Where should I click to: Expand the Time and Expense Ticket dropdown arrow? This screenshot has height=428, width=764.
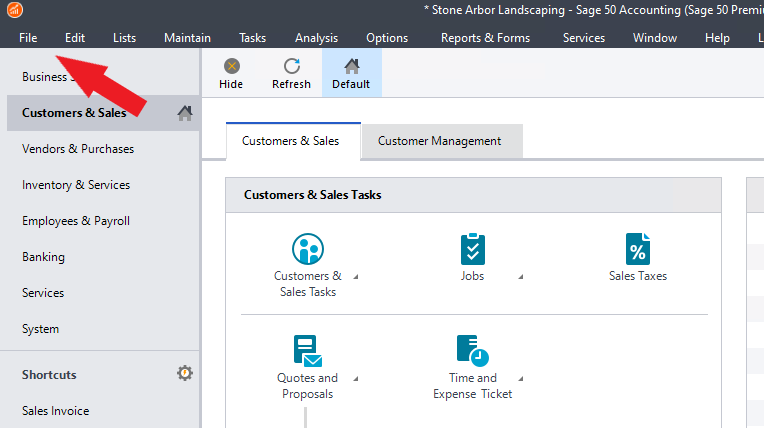pos(520,379)
